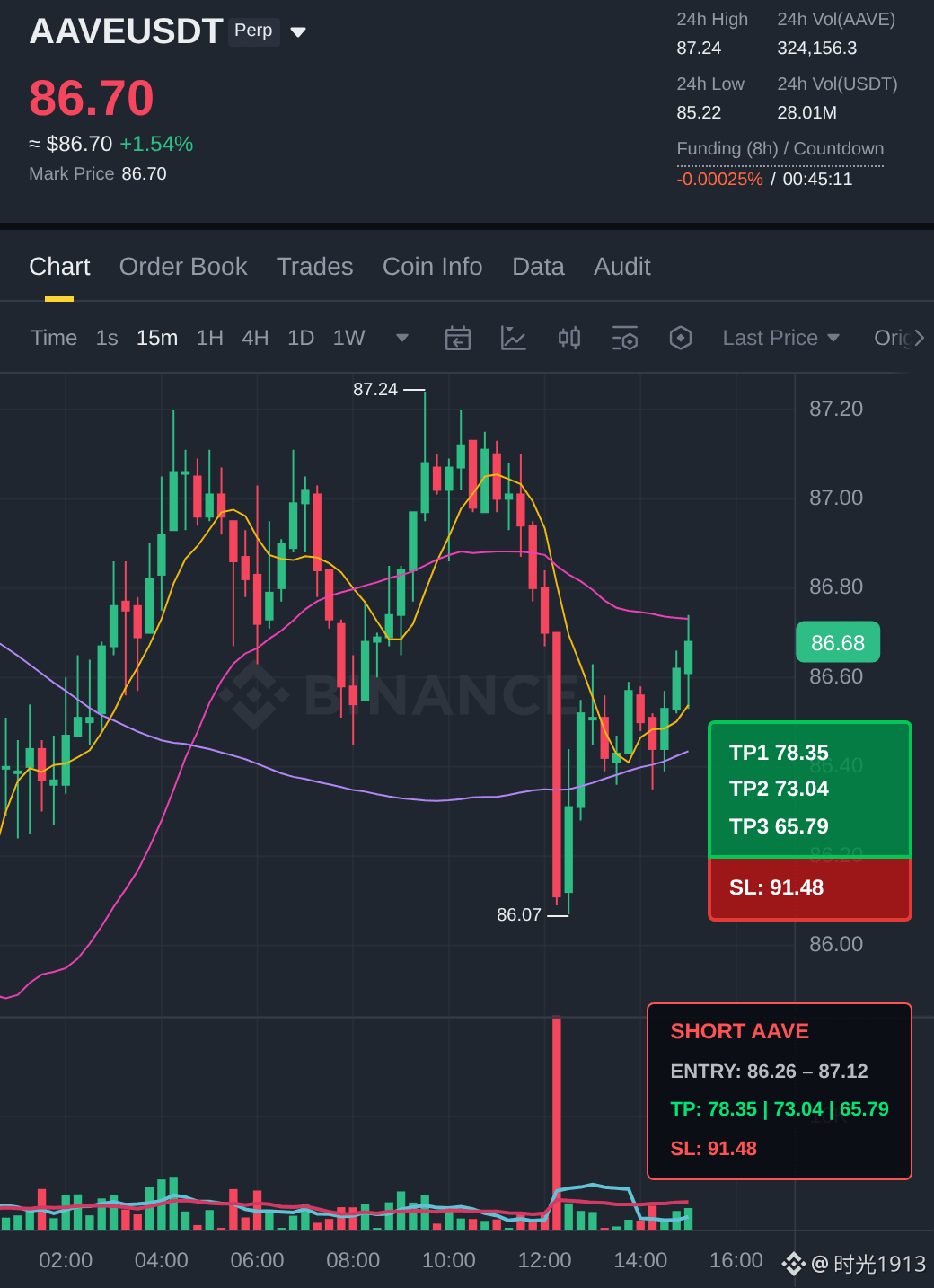
Task: Click the -0.00025% funding rate
Action: [720, 179]
